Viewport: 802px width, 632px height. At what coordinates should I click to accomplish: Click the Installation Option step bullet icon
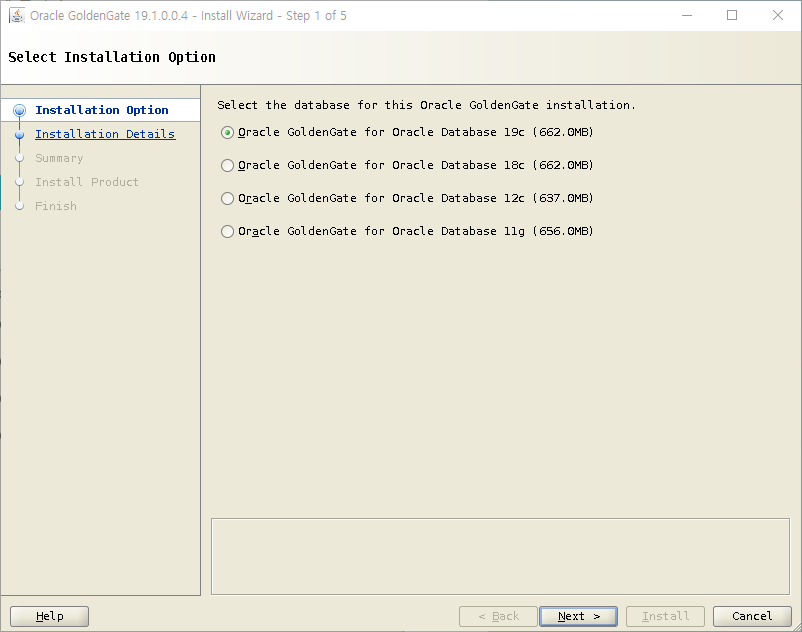tap(19, 110)
